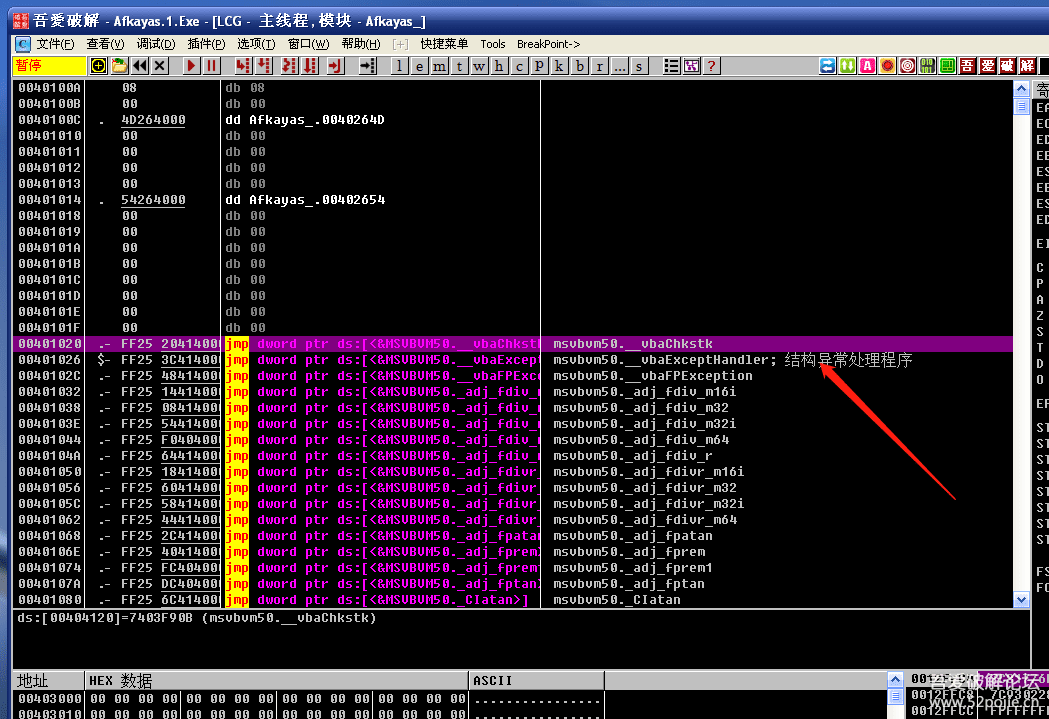The width and height of the screenshot is (1049, 719).
Task: Open executable modules with e button
Action: (x=419, y=66)
